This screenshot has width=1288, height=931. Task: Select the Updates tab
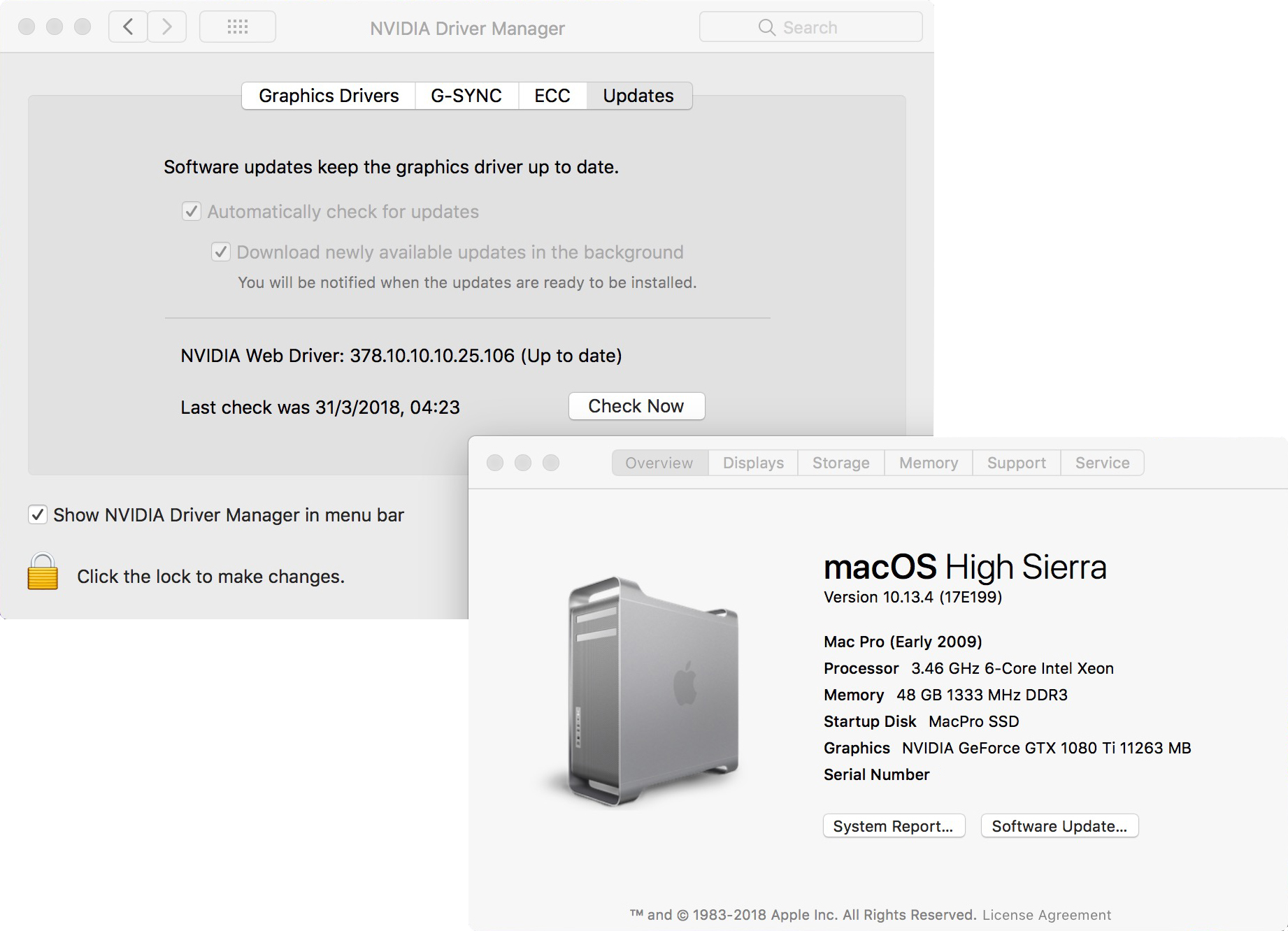click(639, 96)
